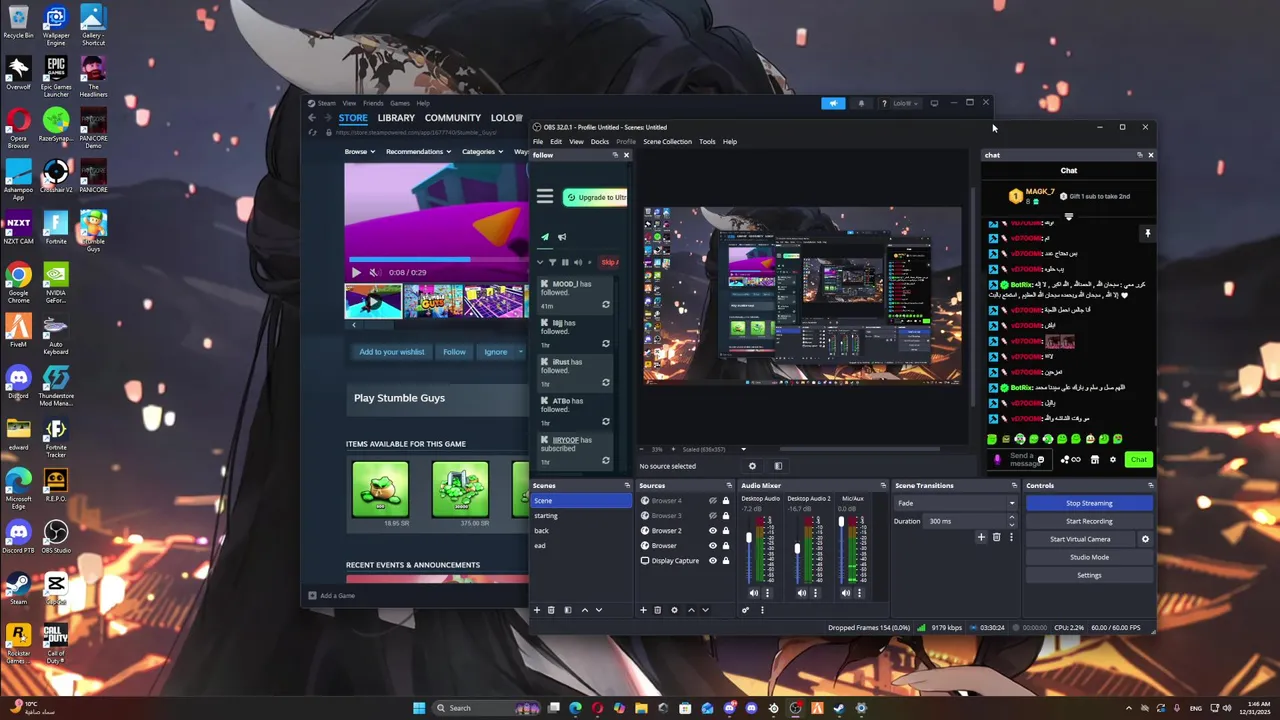Click Steam notifications bell icon
1280x720 pixels.
pos(861,103)
